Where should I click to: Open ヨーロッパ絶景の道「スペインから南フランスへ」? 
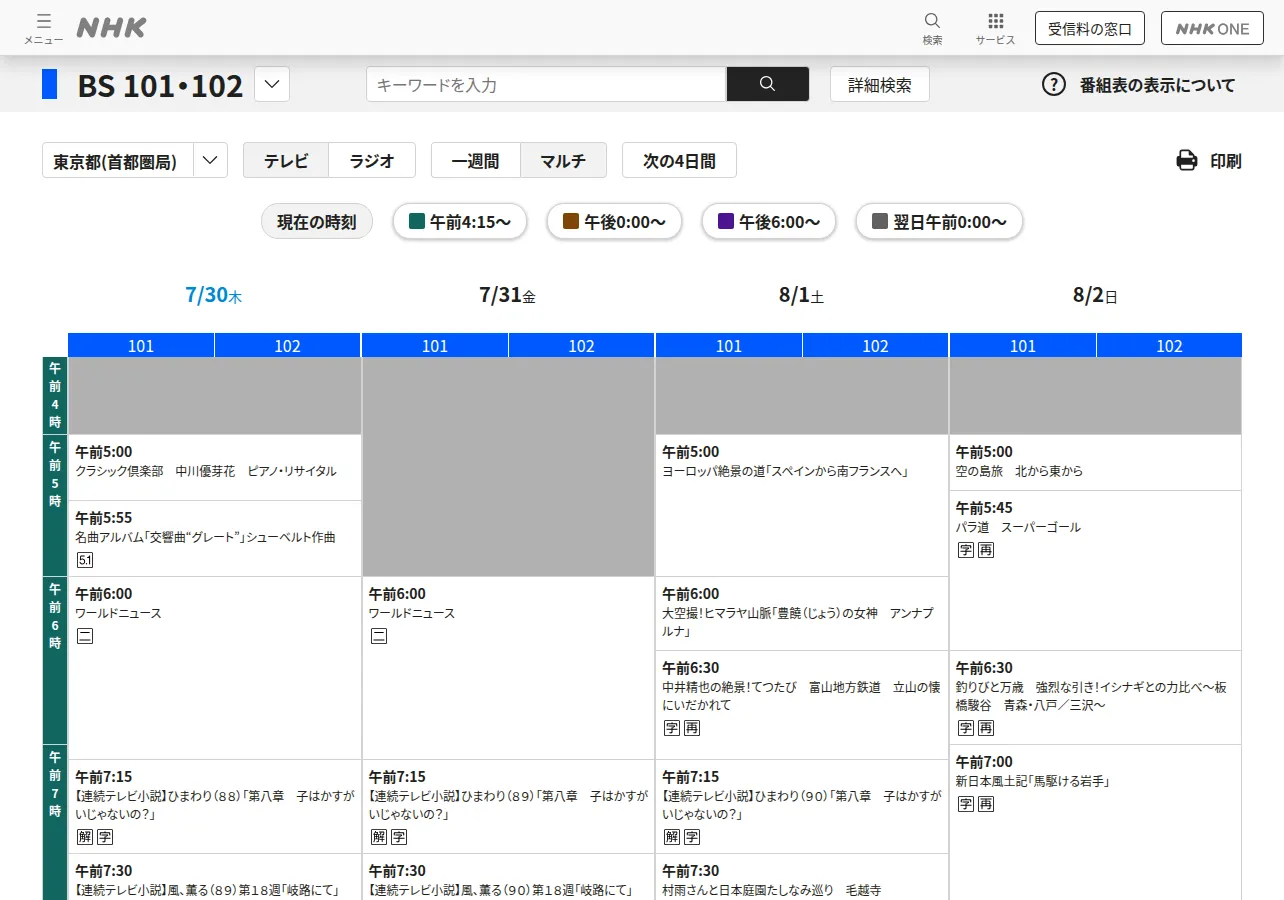click(785, 471)
